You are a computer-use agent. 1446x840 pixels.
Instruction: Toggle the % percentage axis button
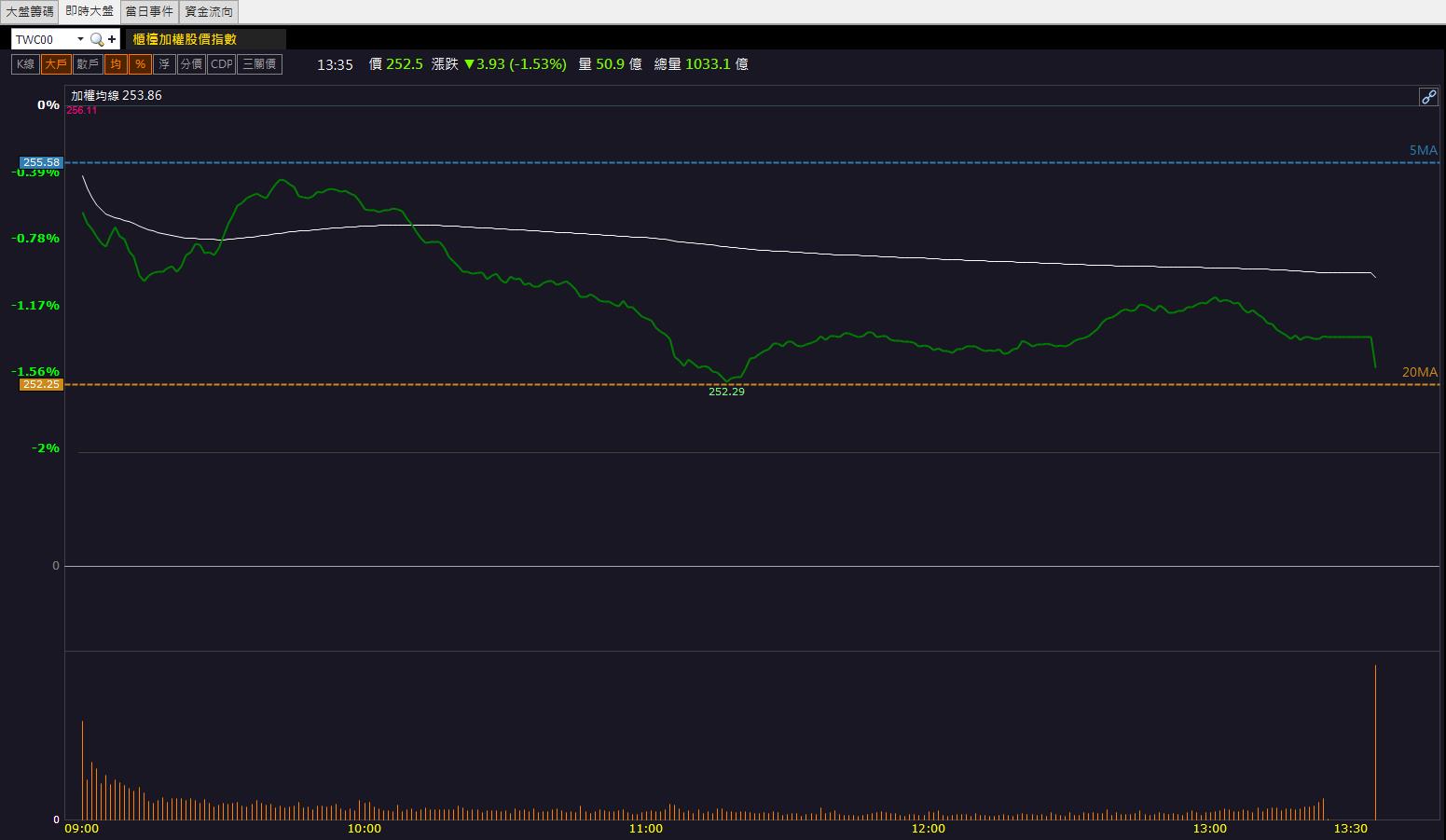140,64
